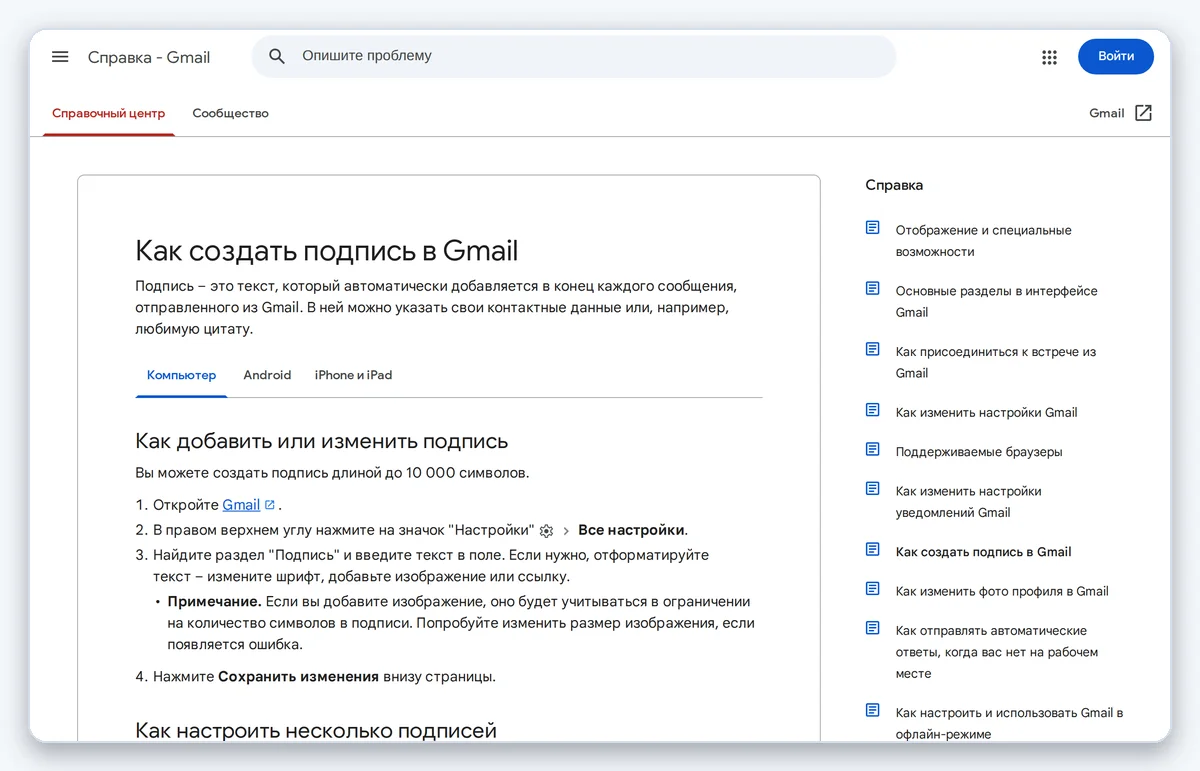The height and width of the screenshot is (771, 1200).
Task: Open the hamburger main menu
Action: (60, 57)
